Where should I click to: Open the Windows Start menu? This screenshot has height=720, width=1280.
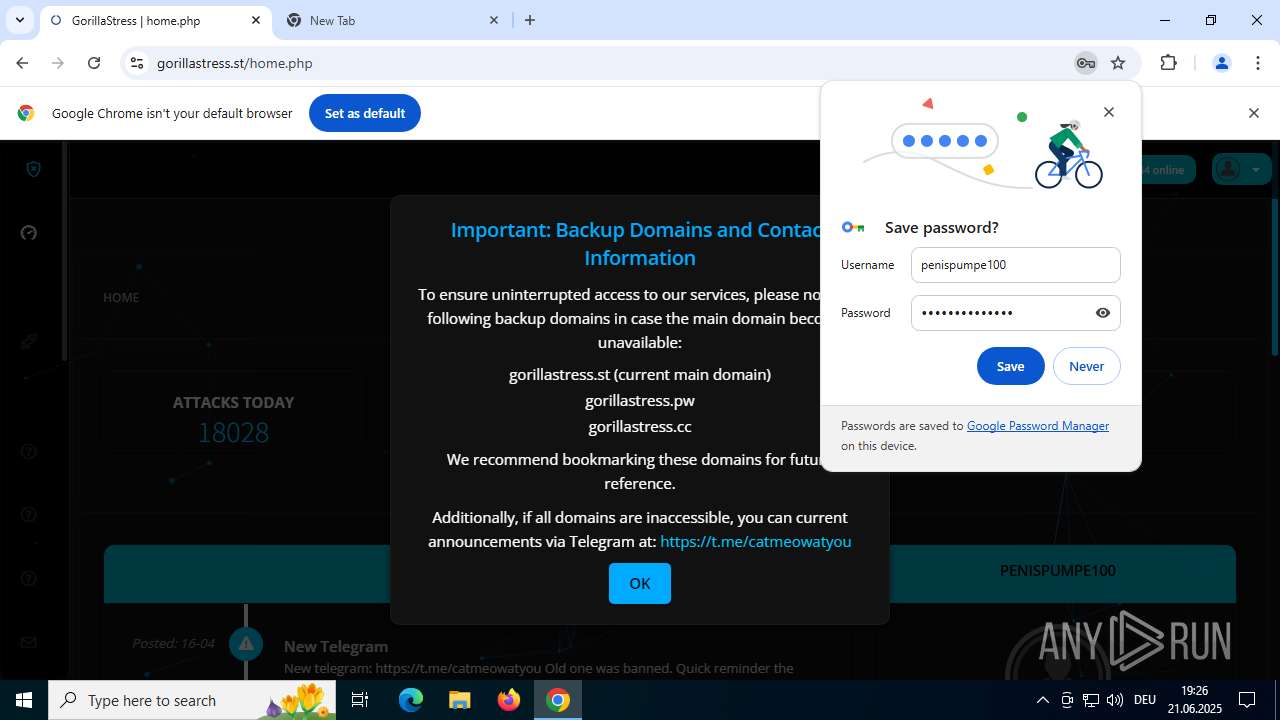(x=24, y=700)
